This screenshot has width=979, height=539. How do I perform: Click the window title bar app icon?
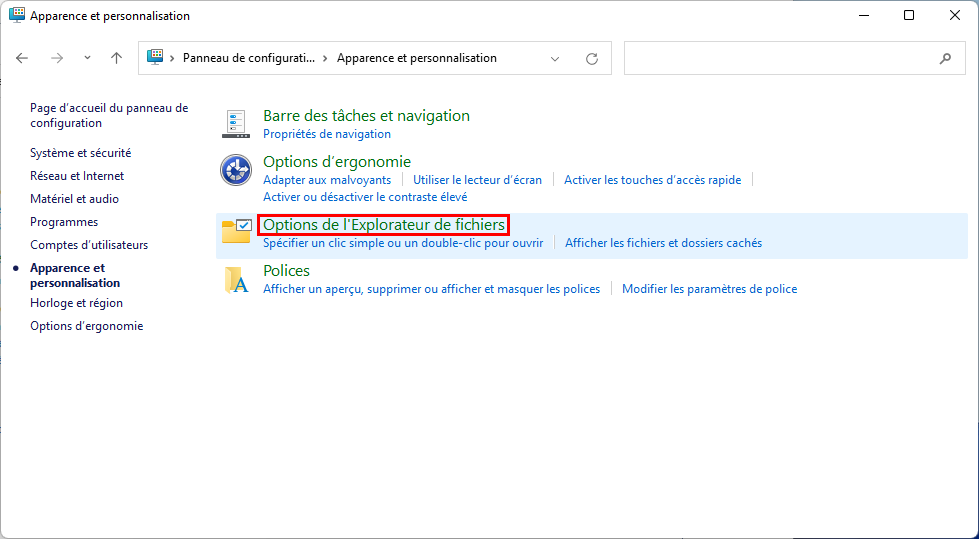(x=17, y=16)
